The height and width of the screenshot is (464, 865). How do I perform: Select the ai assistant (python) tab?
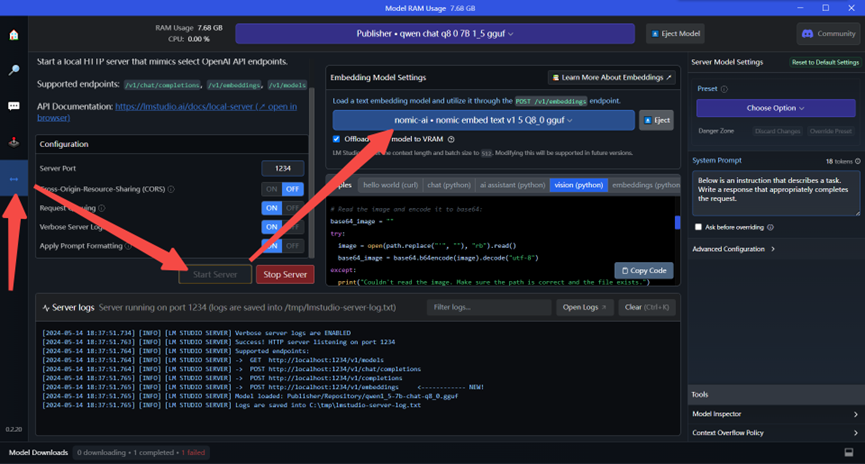(x=512, y=185)
